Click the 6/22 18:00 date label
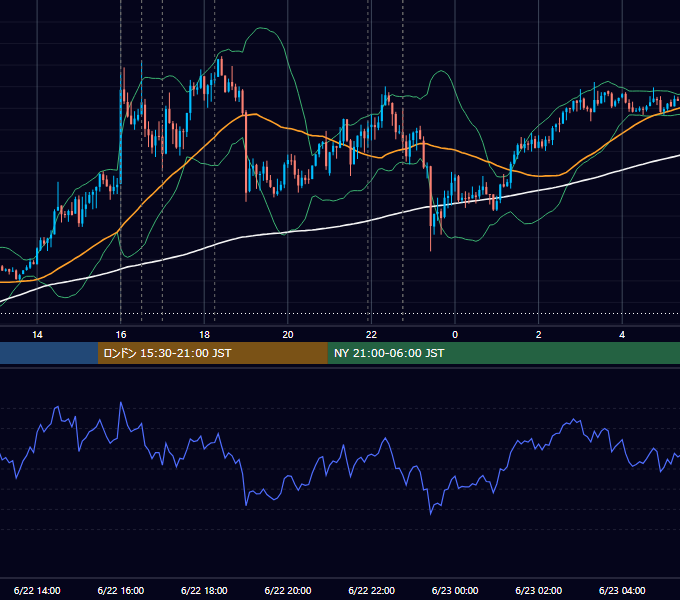Viewport: 680px width, 600px height. pos(204,590)
